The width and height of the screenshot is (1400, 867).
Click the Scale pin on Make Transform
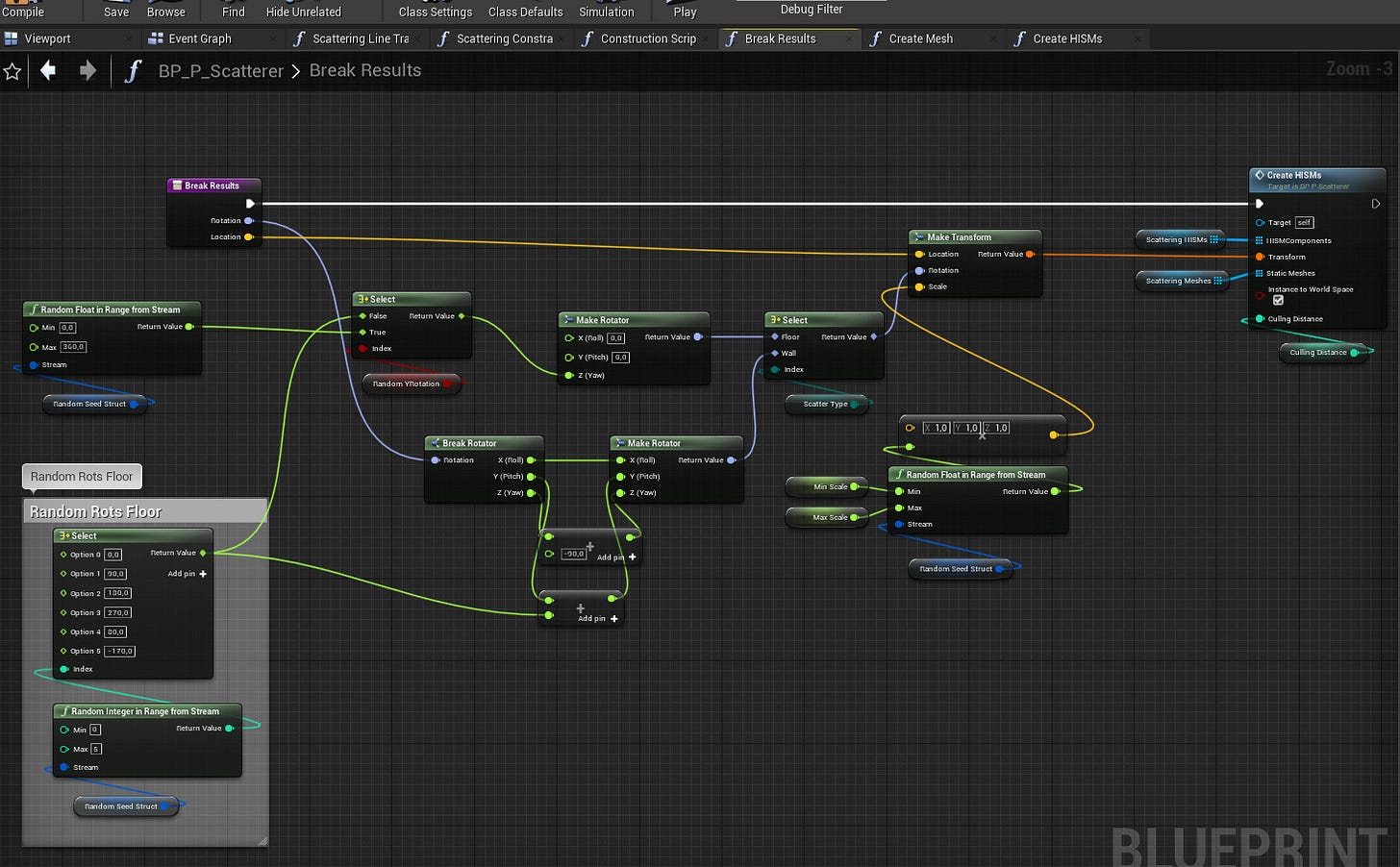(920, 286)
